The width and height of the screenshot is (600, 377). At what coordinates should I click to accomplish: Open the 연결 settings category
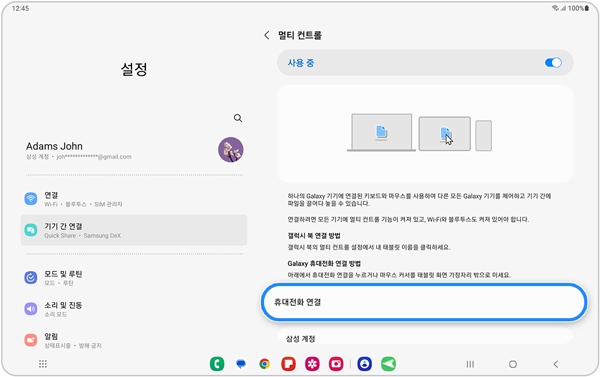click(134, 199)
